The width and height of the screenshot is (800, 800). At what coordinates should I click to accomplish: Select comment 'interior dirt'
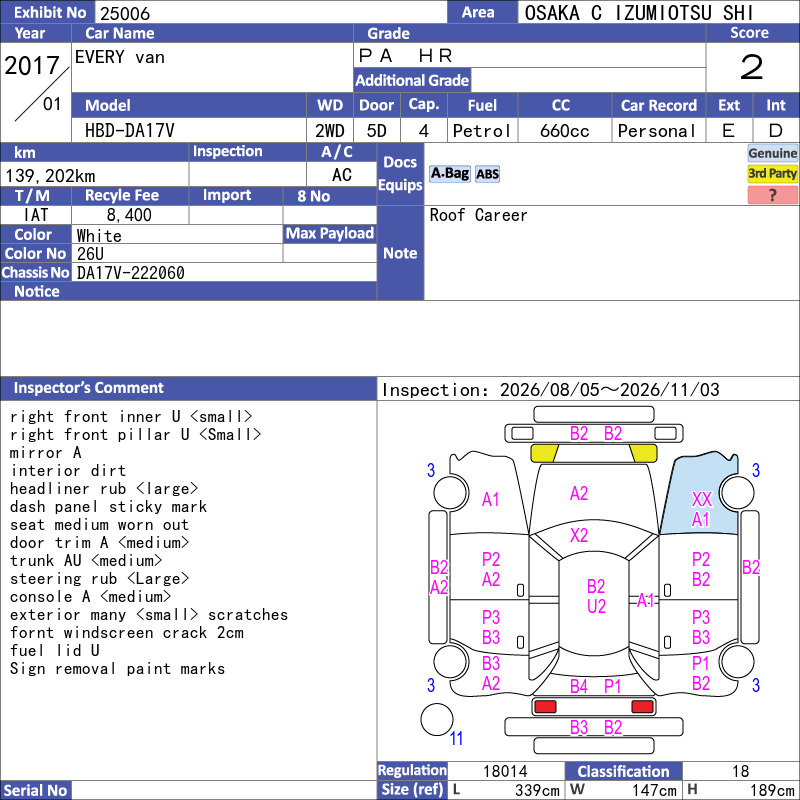click(x=68, y=470)
